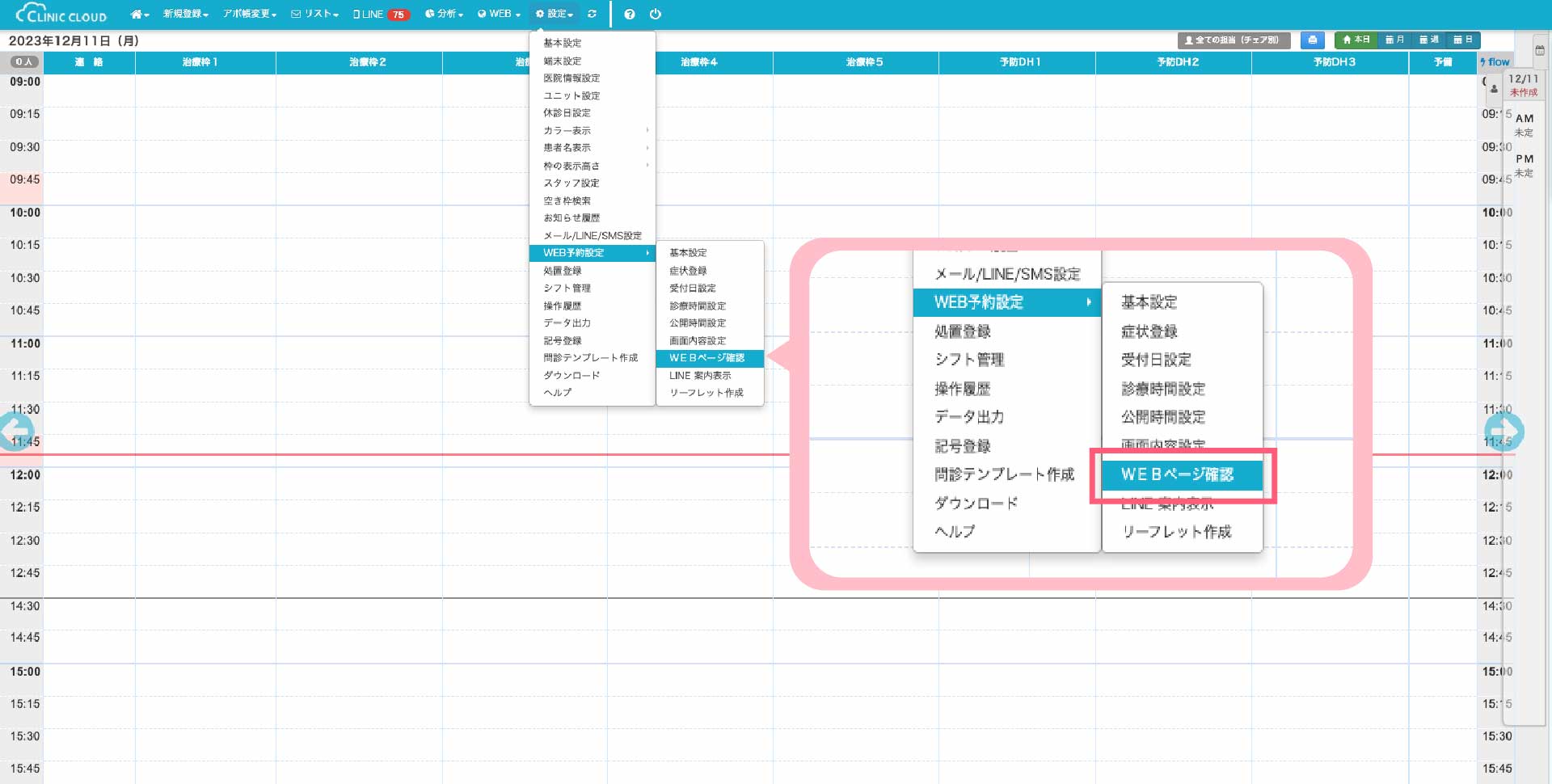The image size is (1552, 784).
Task: Click the power logout icon
Action: [x=656, y=15]
